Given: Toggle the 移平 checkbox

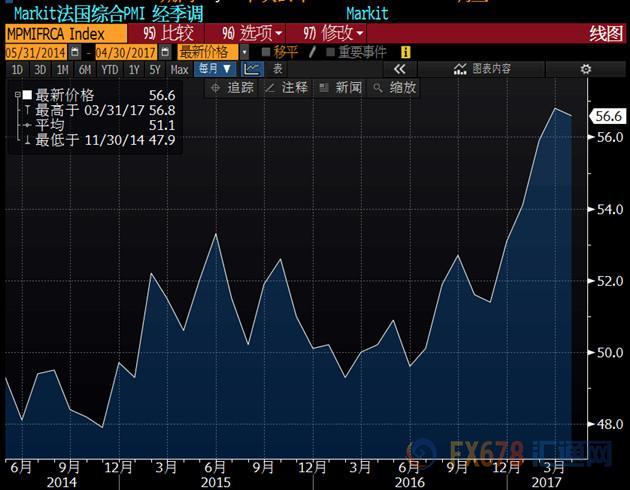Looking at the screenshot, I should pos(266,52).
